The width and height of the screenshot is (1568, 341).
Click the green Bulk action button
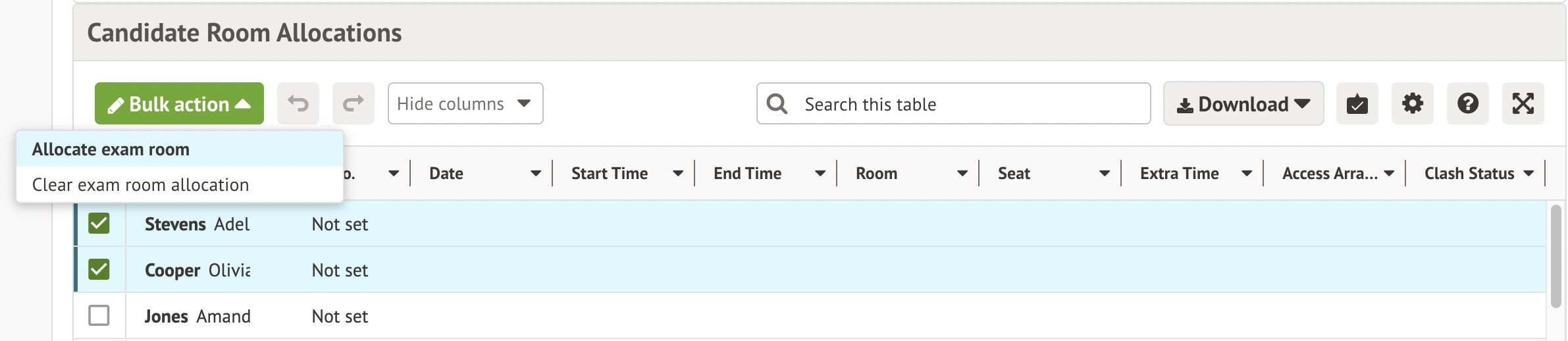179,103
